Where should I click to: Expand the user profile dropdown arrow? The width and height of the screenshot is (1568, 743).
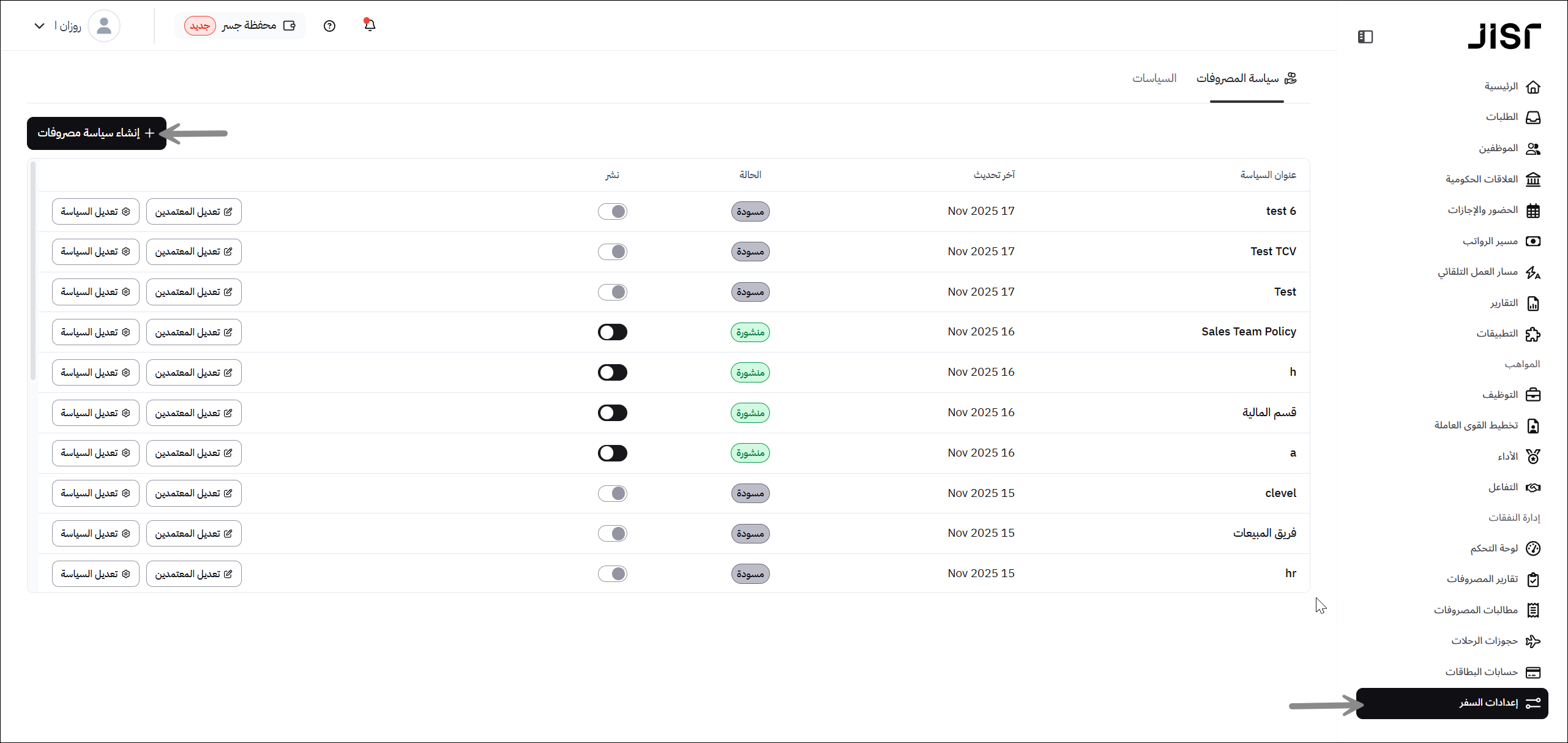pyautogui.click(x=40, y=26)
